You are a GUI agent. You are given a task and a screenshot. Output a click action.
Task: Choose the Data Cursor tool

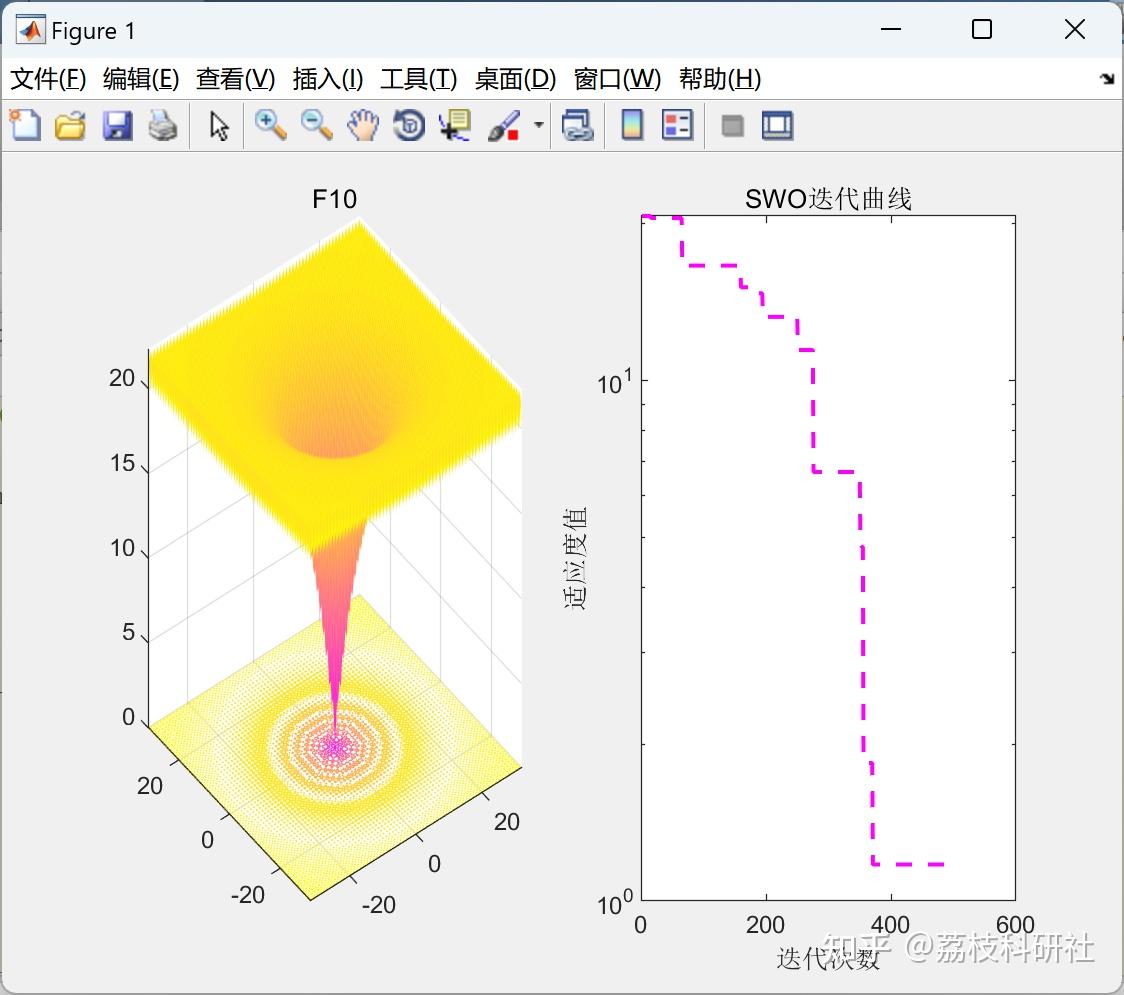pos(455,125)
